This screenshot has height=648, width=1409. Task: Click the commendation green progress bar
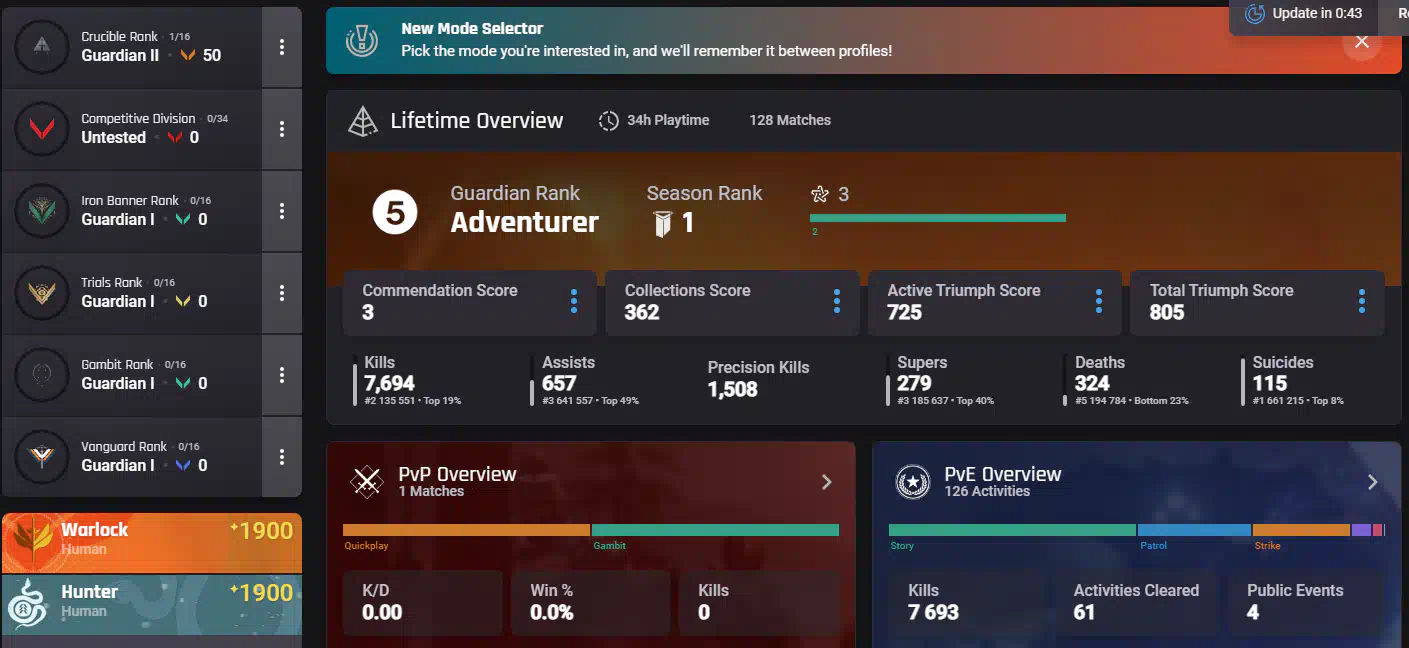pos(938,217)
